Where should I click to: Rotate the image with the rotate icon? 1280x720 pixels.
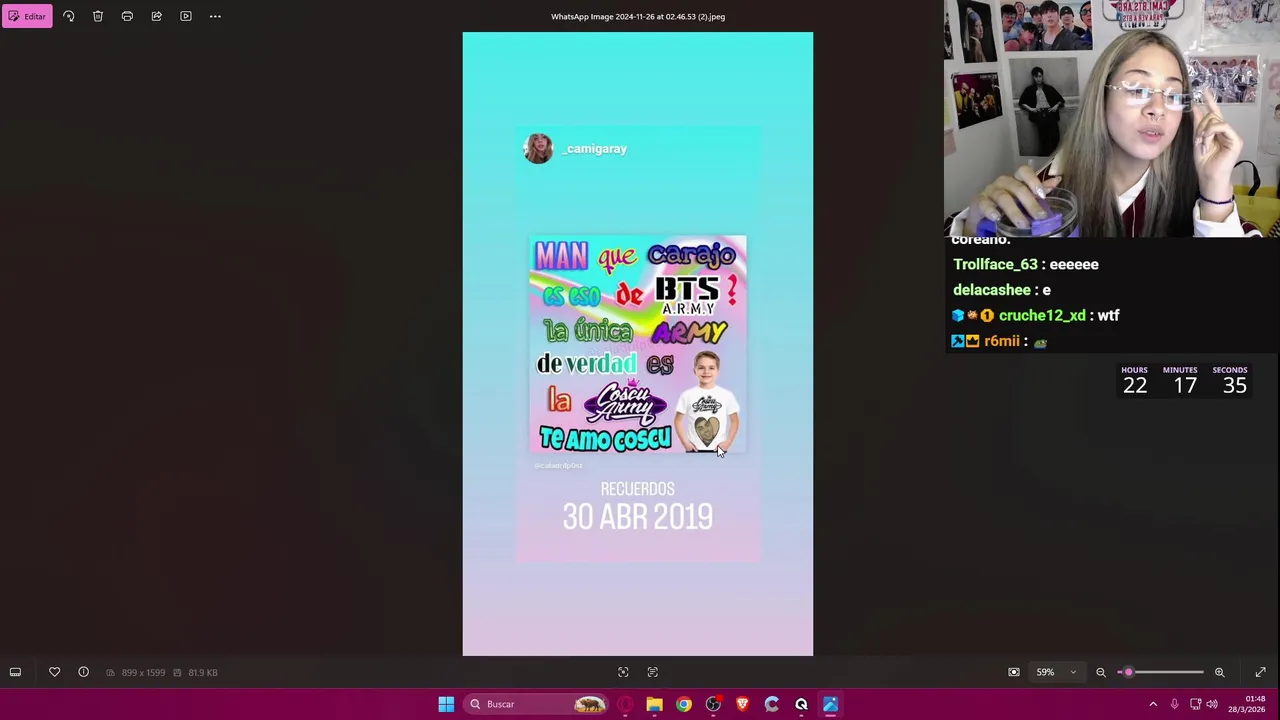(x=69, y=16)
